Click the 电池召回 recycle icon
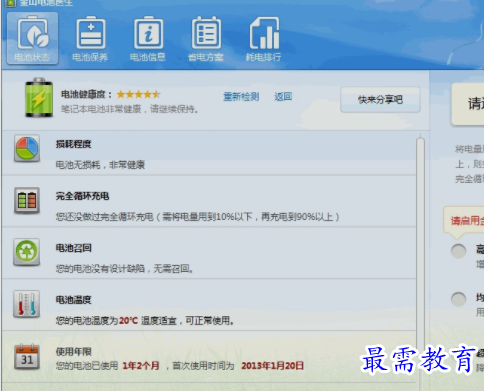Viewport: 484px width, 391px height. click(27, 252)
